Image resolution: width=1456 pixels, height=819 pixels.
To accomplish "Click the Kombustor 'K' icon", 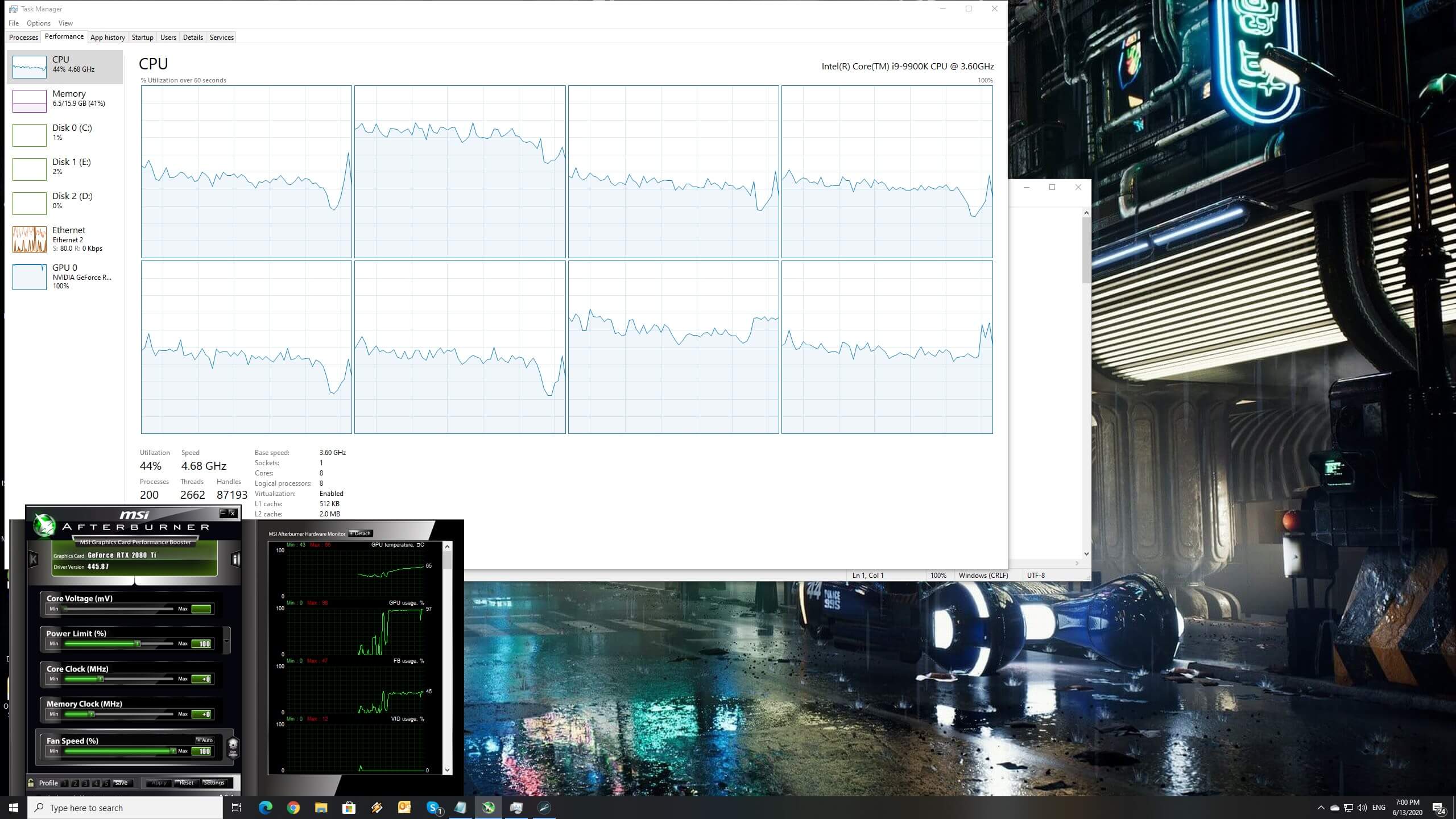I will tap(34, 560).
